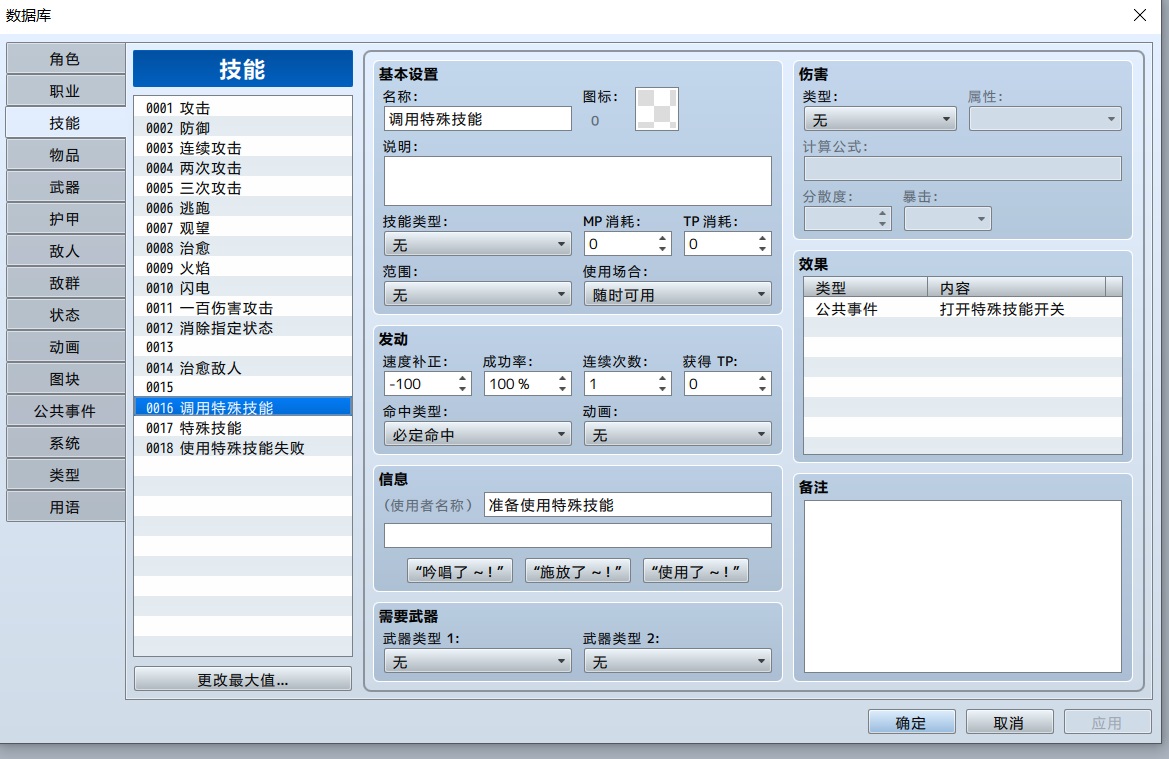The width and height of the screenshot is (1169, 759).
Task: Click the skill icon preview box
Action: point(657,109)
